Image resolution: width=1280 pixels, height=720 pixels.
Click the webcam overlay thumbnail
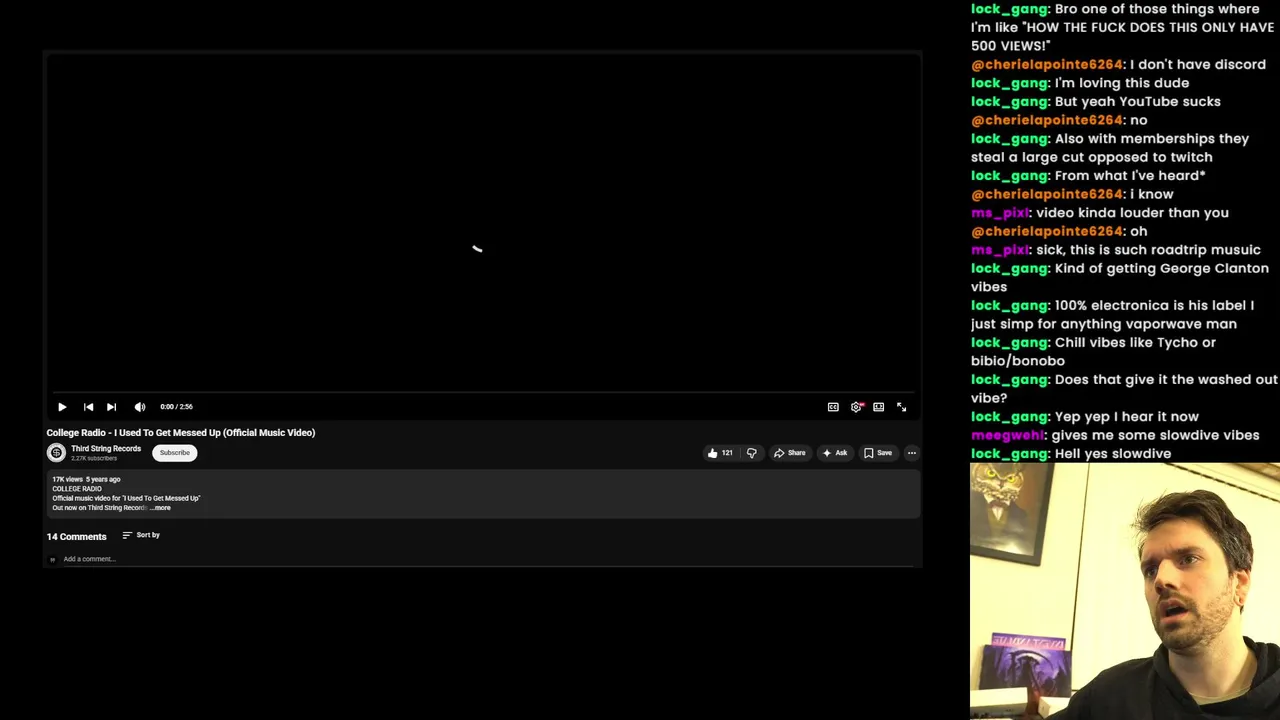pos(1125,591)
